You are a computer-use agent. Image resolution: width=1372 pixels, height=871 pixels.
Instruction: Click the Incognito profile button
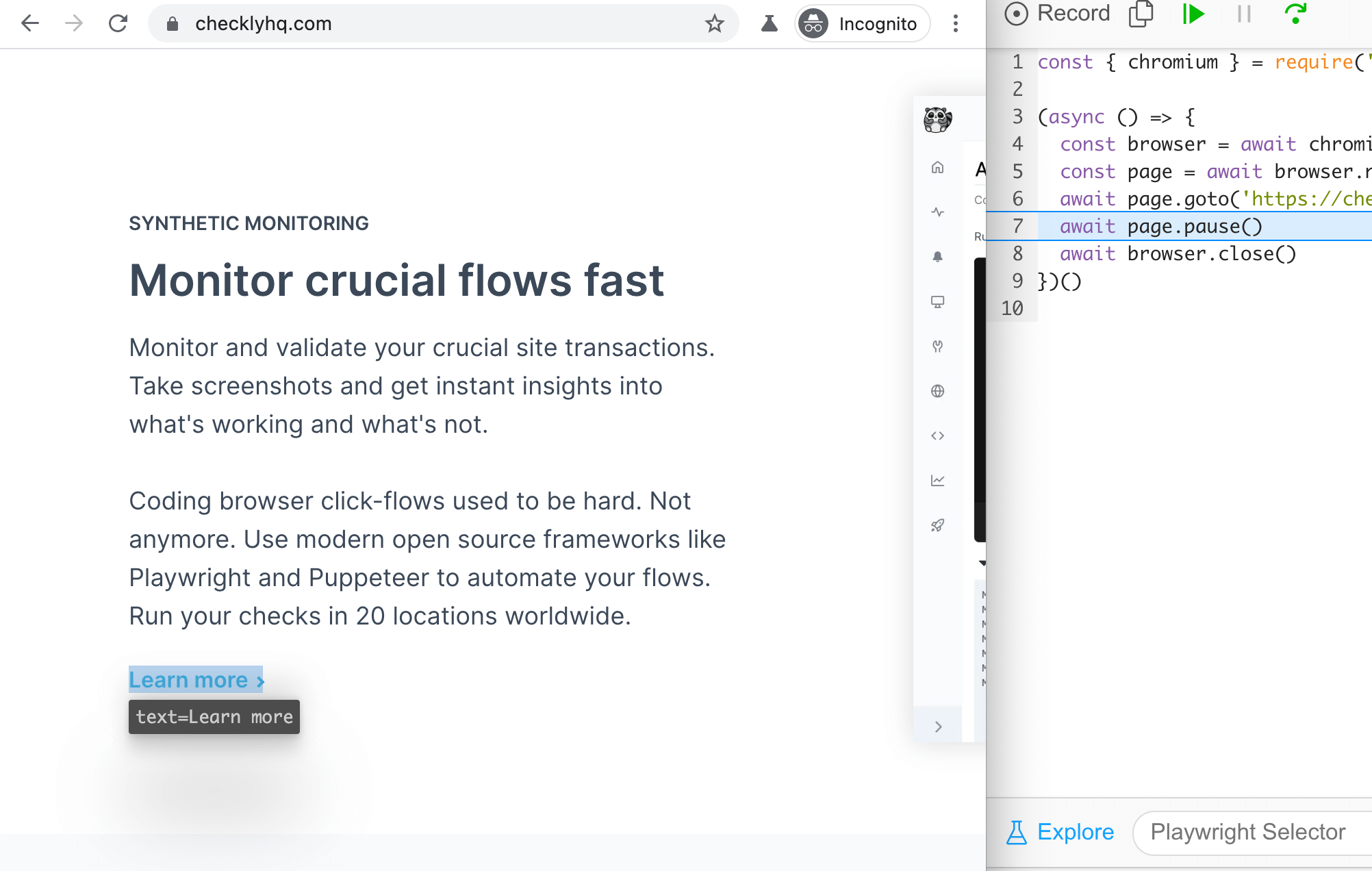point(861,24)
